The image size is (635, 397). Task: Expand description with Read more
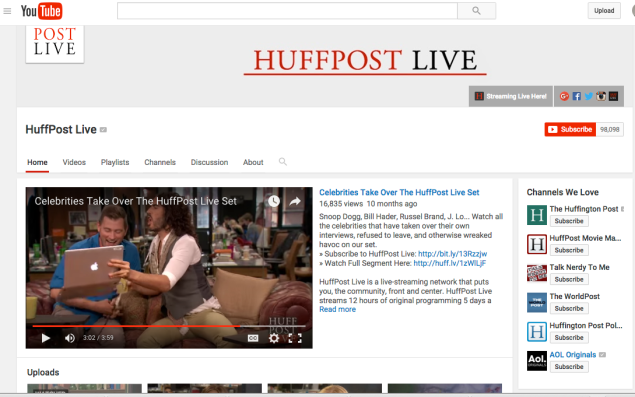[x=337, y=309]
